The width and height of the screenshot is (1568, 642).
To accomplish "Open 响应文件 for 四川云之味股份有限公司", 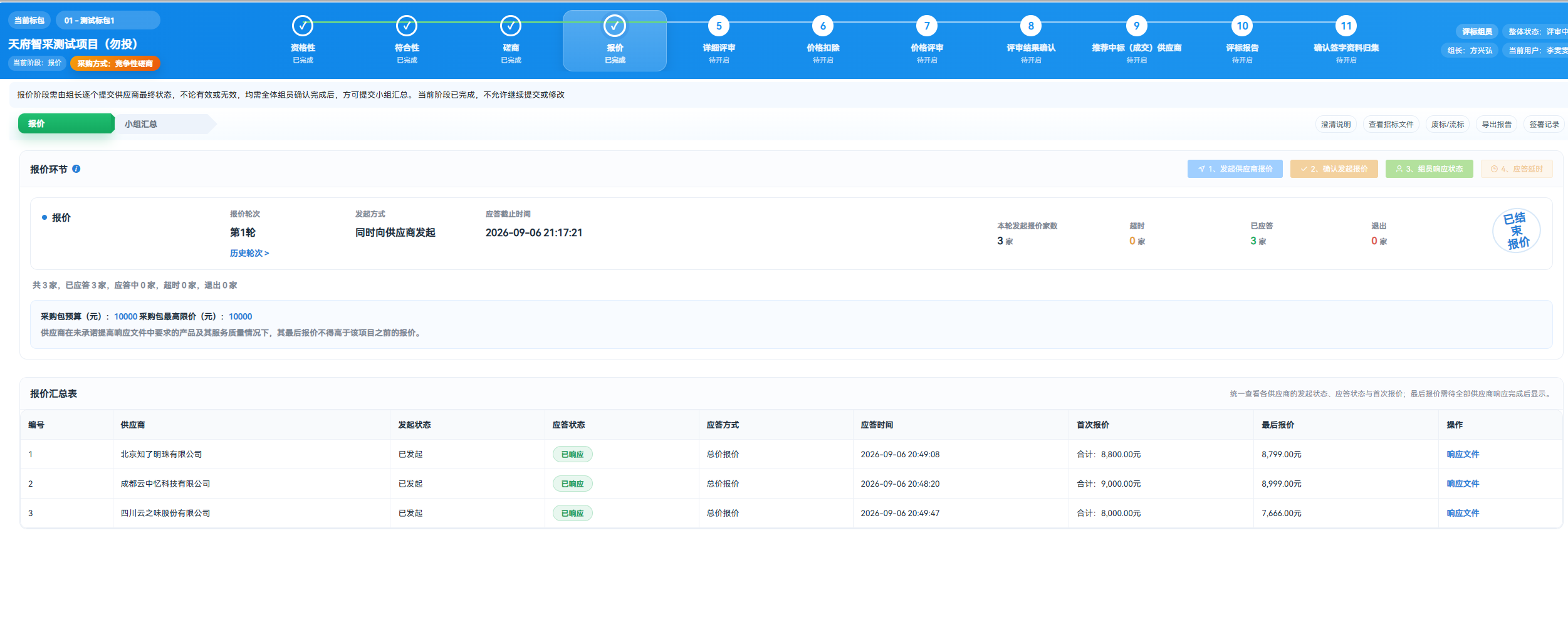I will click(x=1463, y=514).
